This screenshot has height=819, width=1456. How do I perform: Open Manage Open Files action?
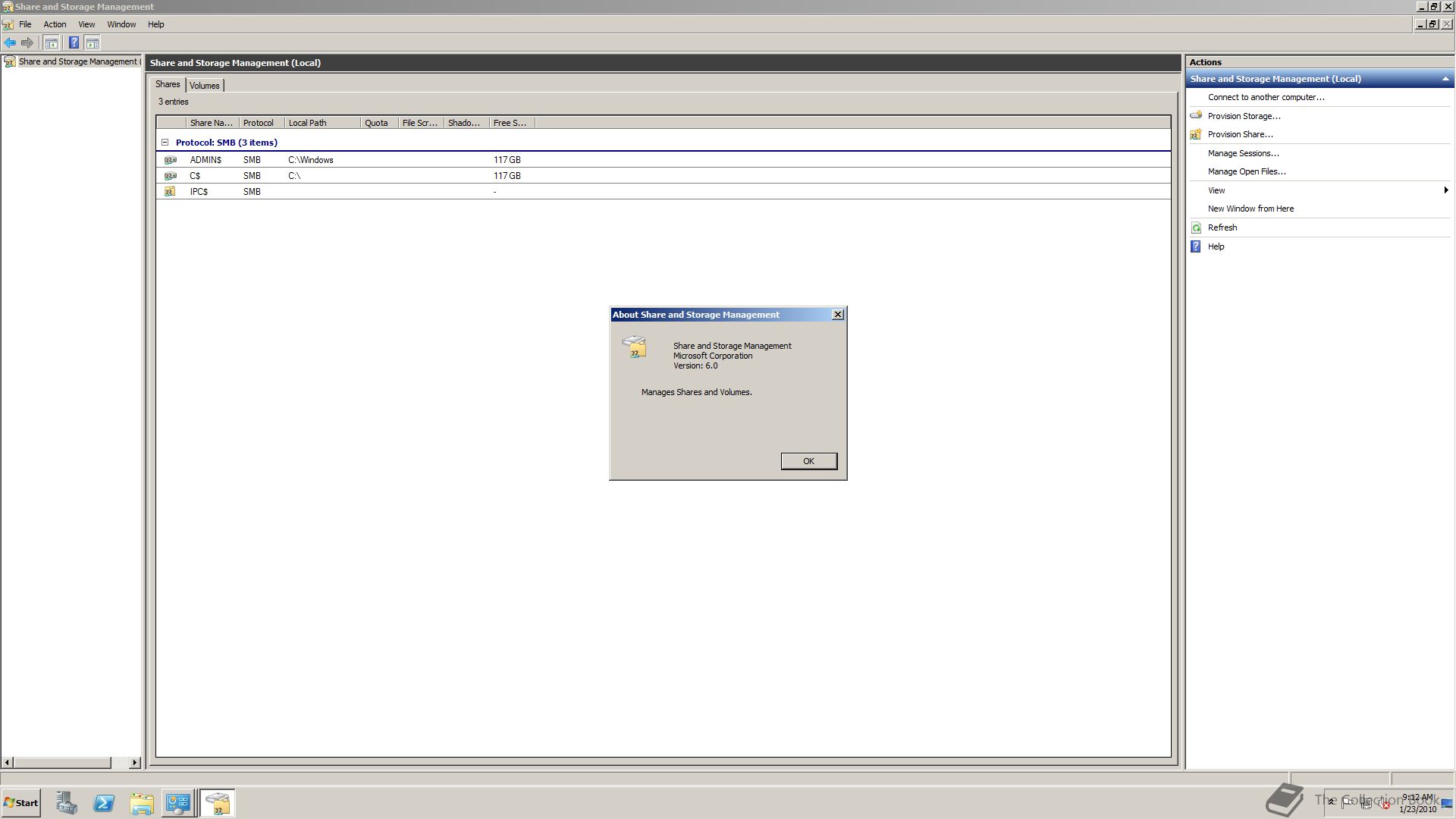pyautogui.click(x=1247, y=171)
